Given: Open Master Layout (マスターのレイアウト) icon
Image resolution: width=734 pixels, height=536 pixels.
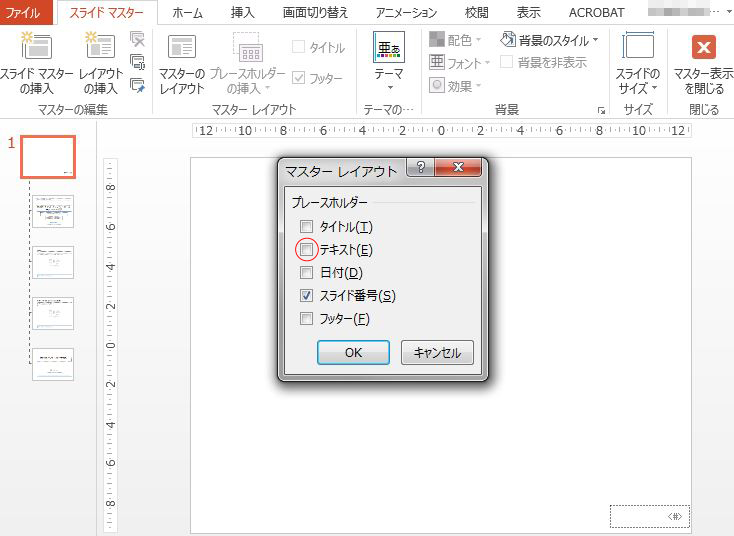Looking at the screenshot, I should point(182,47).
